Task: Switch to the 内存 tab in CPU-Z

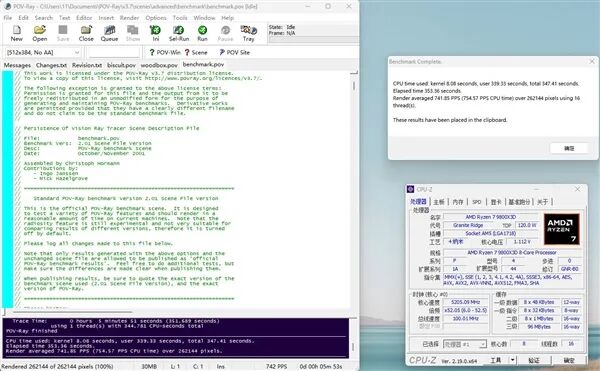Action: tap(458, 202)
